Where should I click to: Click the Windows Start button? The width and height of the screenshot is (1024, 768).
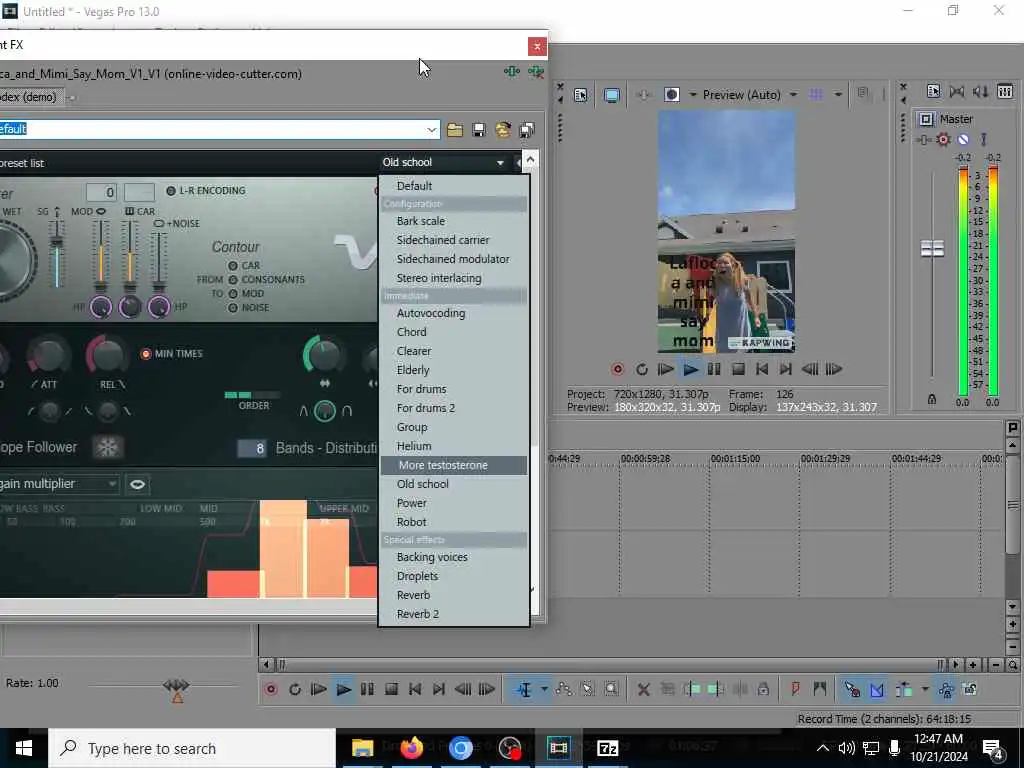(x=24, y=748)
